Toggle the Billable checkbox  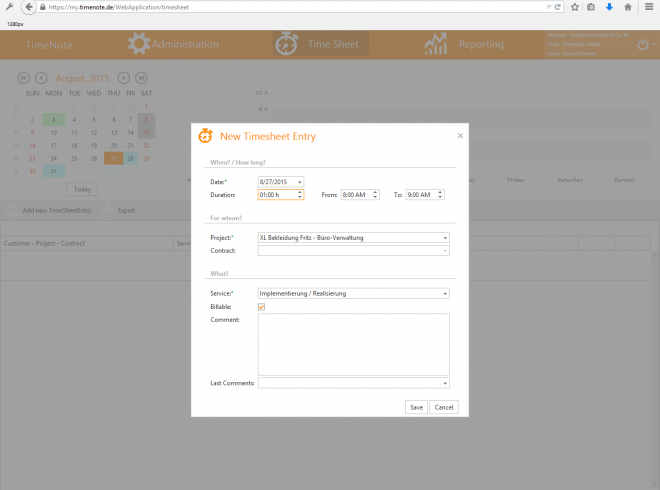click(262, 307)
